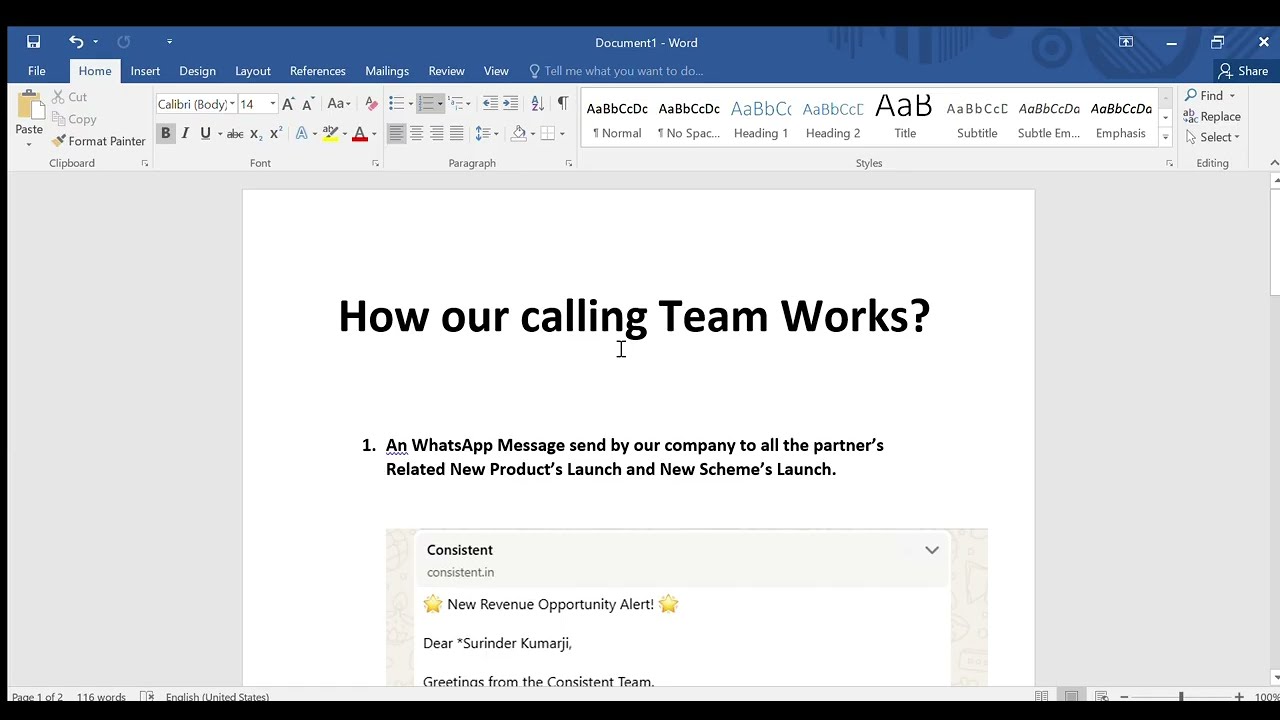
Task: Save the document with the floppy icon
Action: [33, 42]
